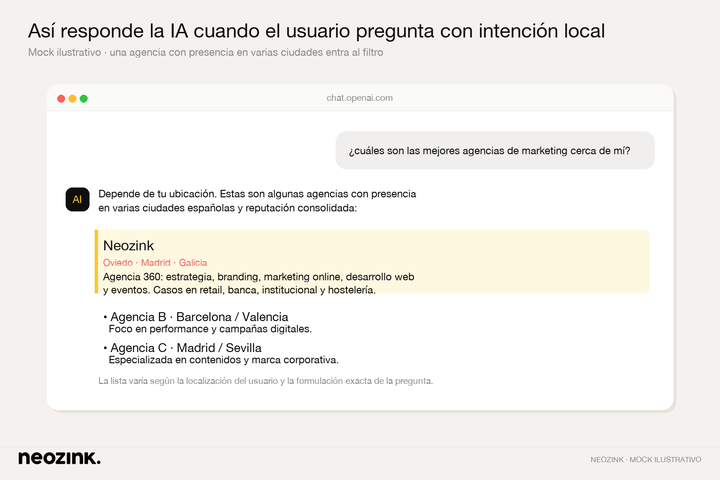
Task: Click 'Agencia 360: estrategia, branding' description text
Action: click(x=259, y=283)
